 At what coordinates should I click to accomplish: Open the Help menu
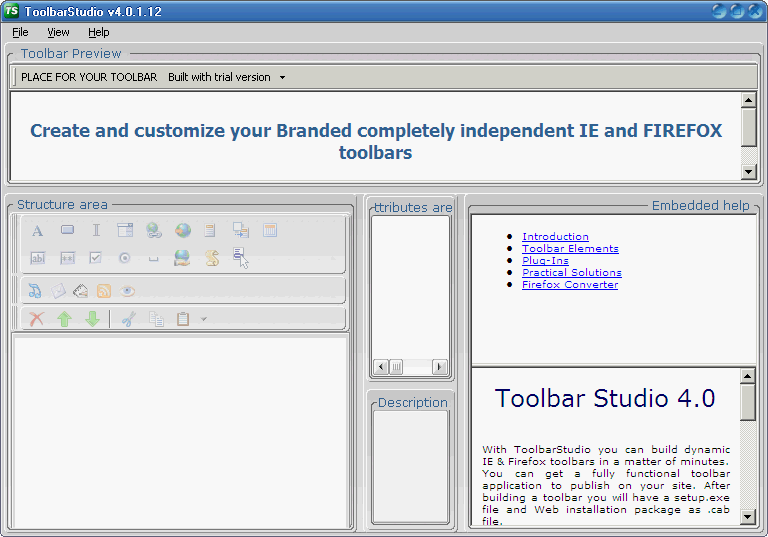click(98, 32)
